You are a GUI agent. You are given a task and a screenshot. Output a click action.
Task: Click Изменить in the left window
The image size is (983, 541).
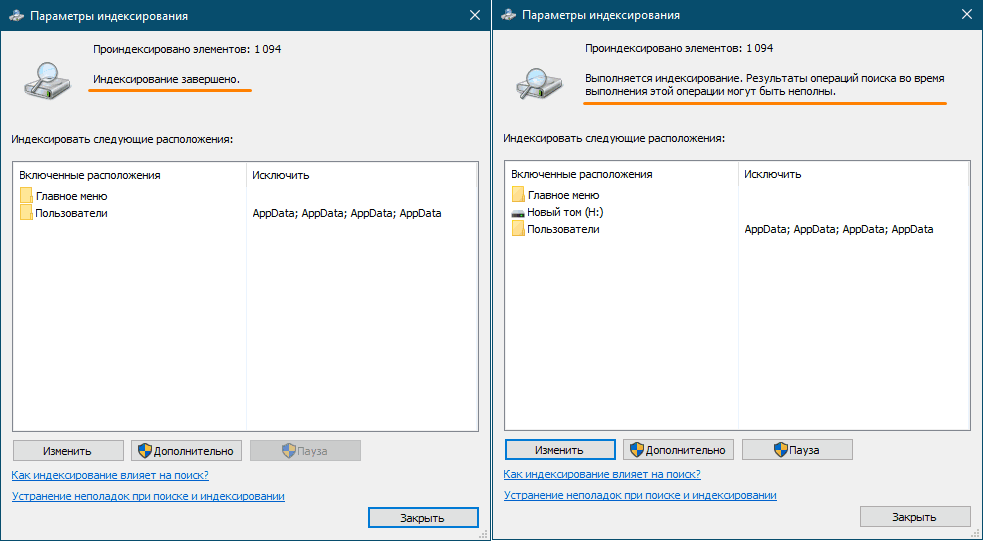coord(68,451)
